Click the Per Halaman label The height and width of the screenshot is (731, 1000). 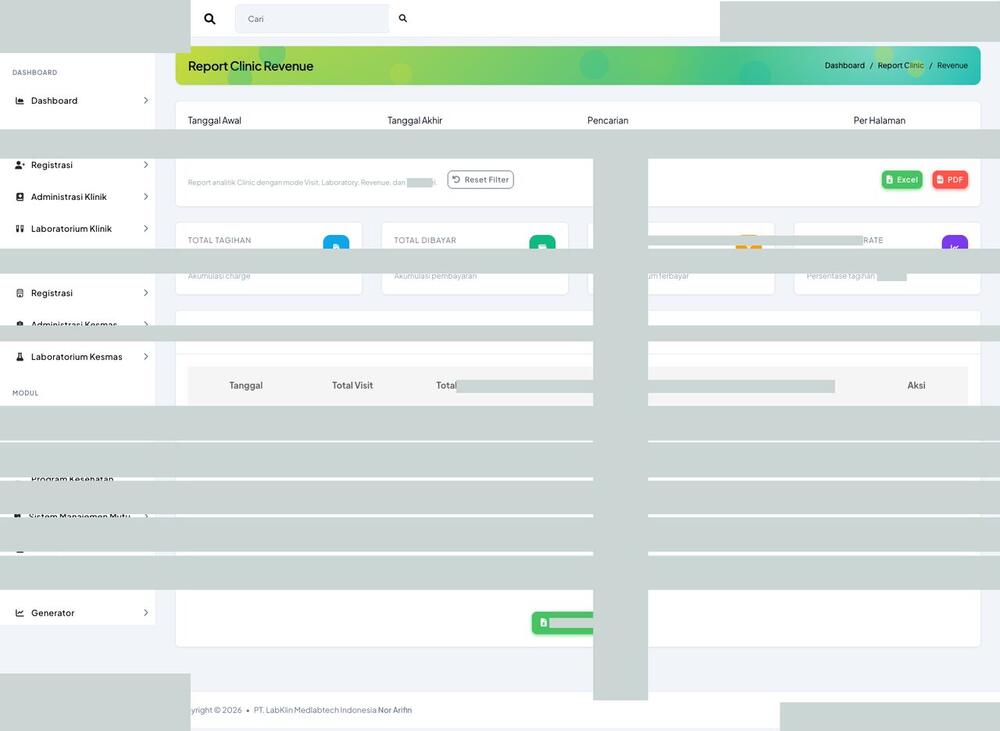[x=879, y=121]
